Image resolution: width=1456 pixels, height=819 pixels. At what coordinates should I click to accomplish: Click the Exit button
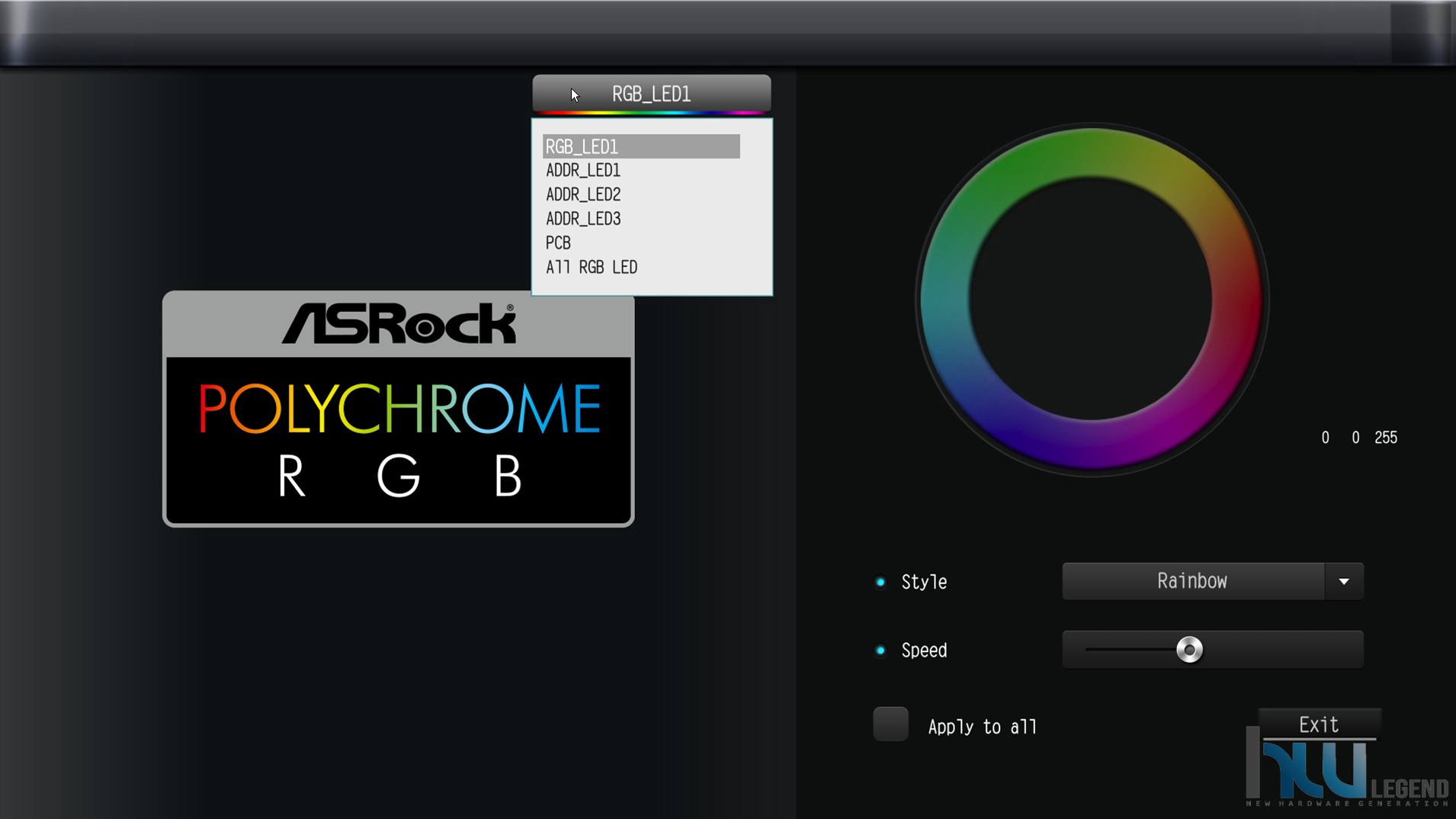pyautogui.click(x=1319, y=724)
